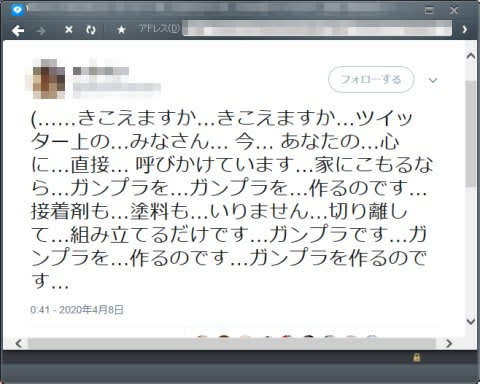This screenshot has width=480, height=384.
Task: Add page to favorites with star icon
Action: click(121, 30)
